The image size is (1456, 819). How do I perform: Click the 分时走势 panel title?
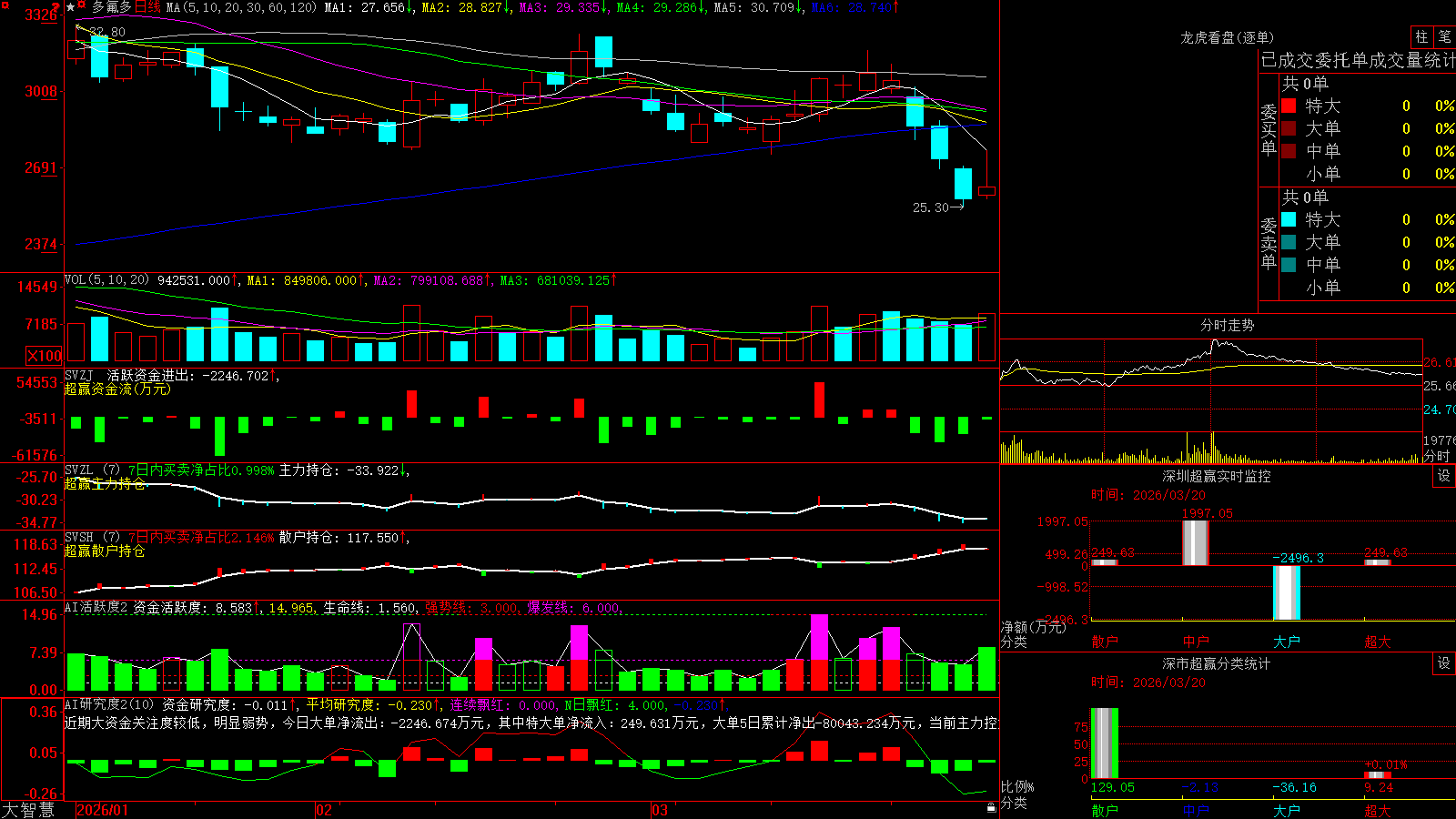pyautogui.click(x=1228, y=325)
